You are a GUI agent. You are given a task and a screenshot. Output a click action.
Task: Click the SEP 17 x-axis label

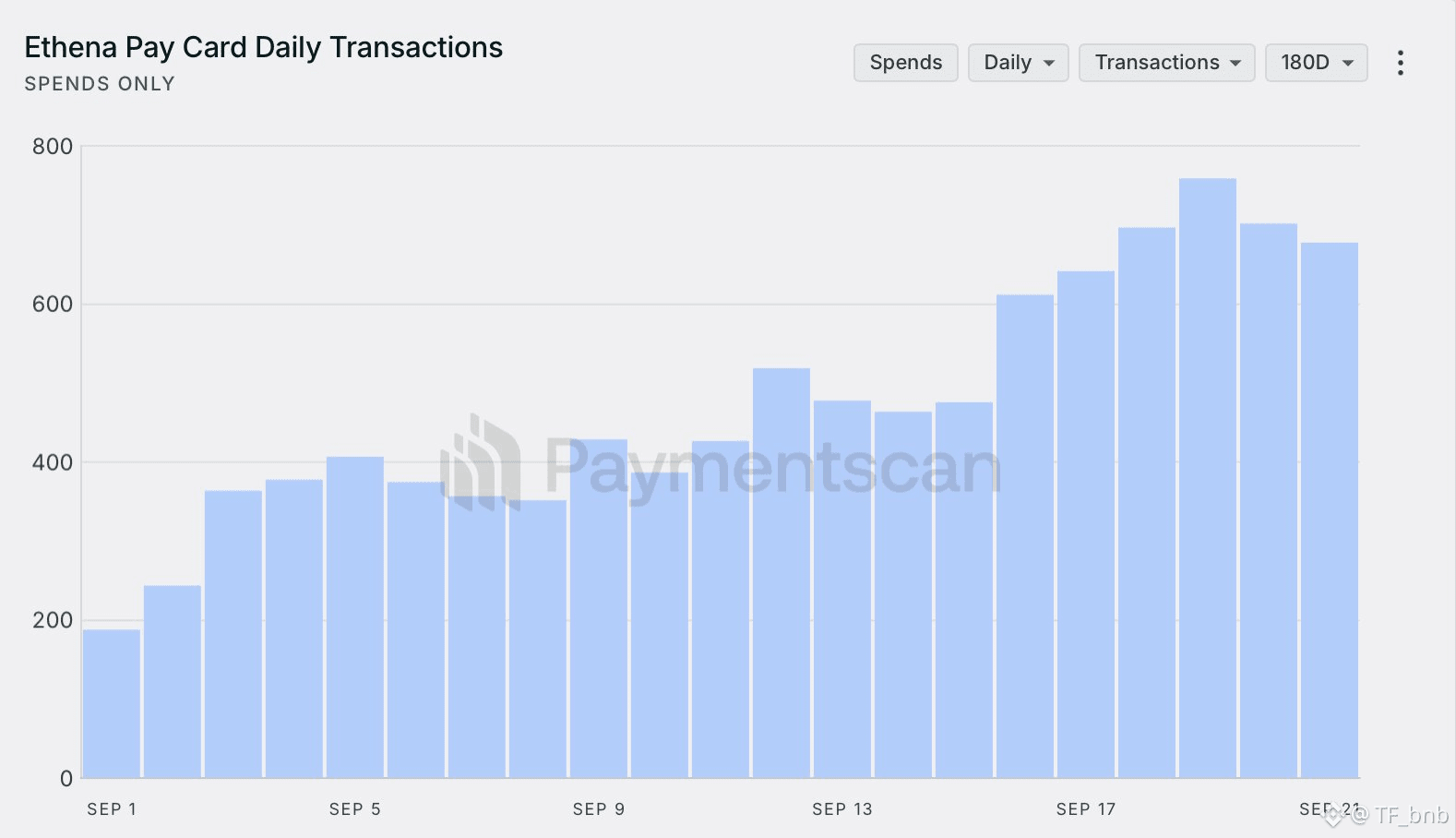tap(1086, 809)
